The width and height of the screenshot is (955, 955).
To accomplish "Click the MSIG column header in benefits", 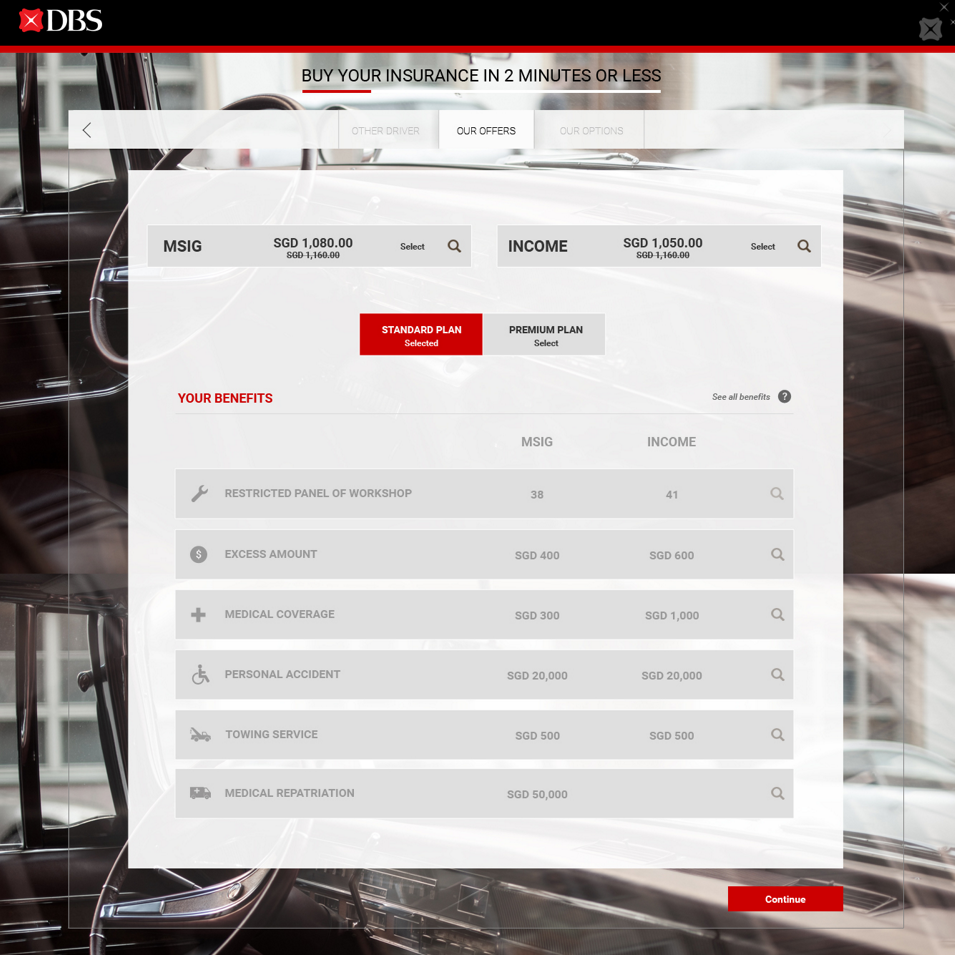I will (x=537, y=442).
